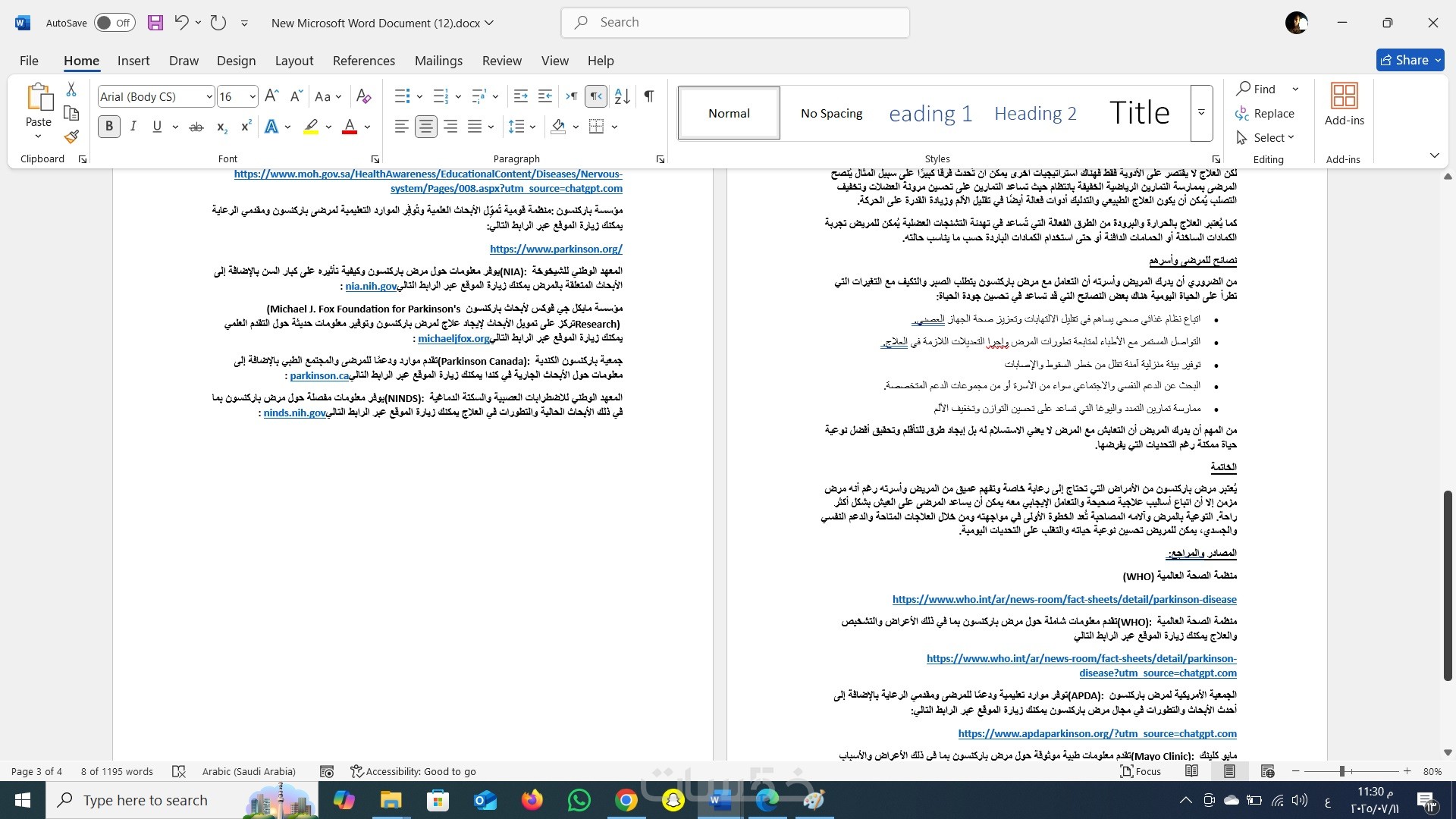Expand the Styles gallery more arrow
This screenshot has width=1456, height=819.
pyautogui.click(x=1201, y=113)
